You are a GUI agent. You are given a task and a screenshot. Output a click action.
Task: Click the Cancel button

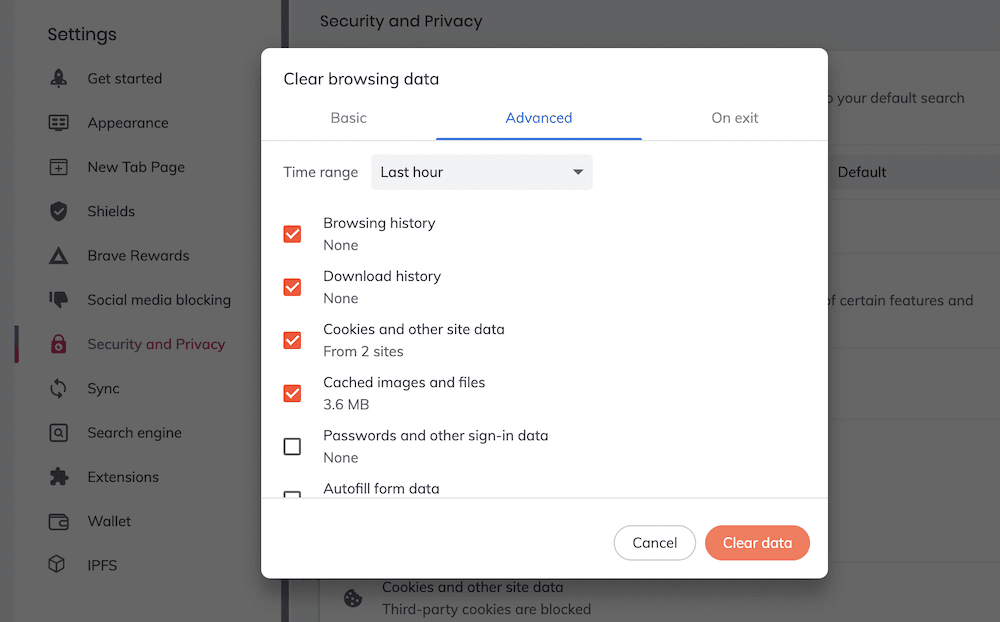click(654, 543)
